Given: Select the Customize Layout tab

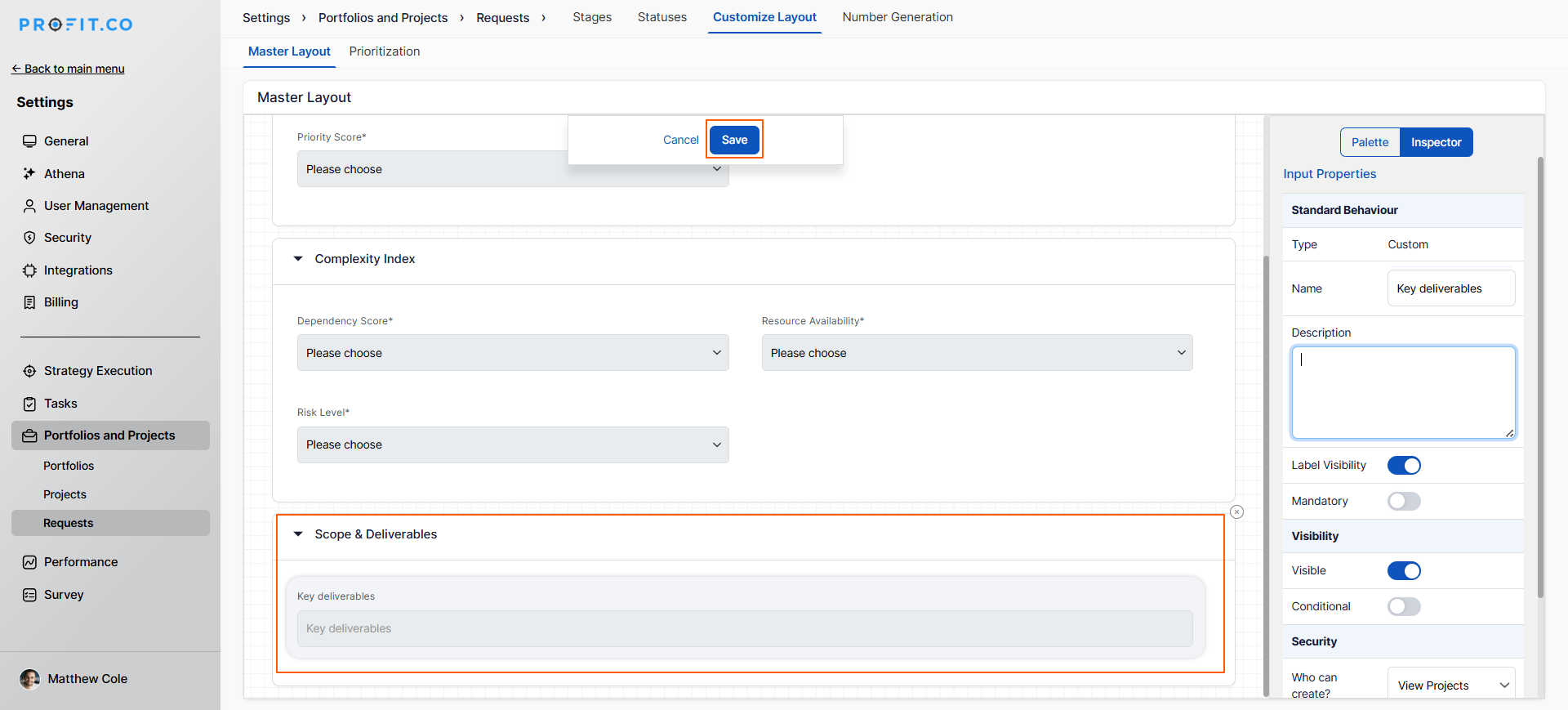Looking at the screenshot, I should click(764, 17).
